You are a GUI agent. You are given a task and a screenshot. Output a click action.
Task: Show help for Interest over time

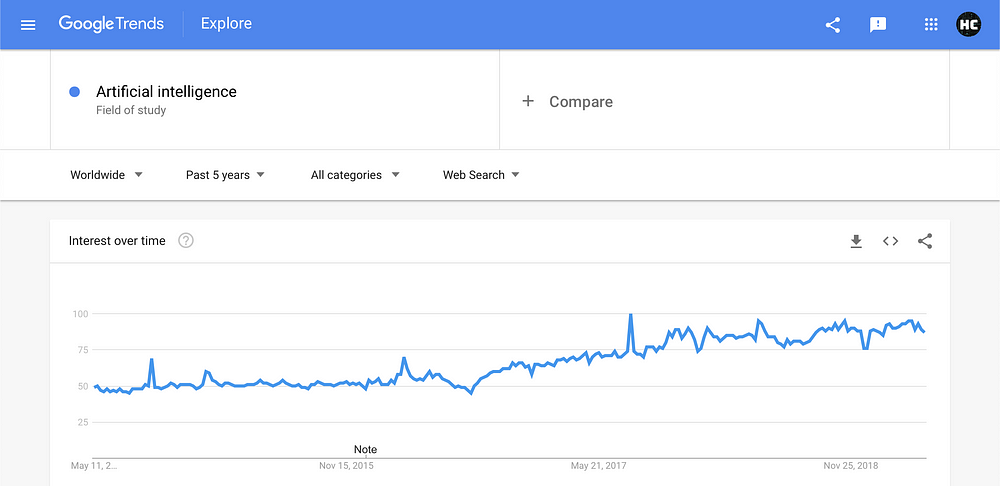pyautogui.click(x=186, y=240)
